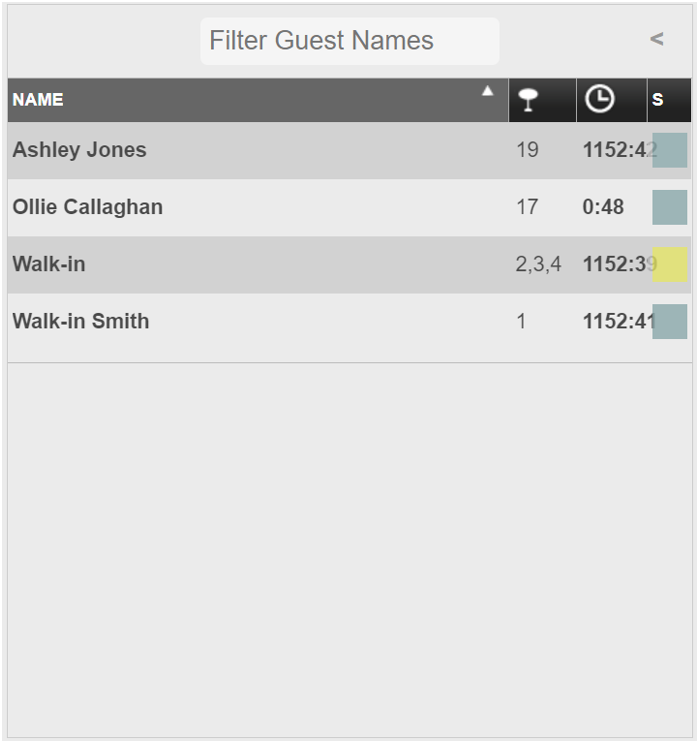The image size is (699, 742).
Task: Click Walk-in Smith's status color swatch
Action: [x=670, y=321]
